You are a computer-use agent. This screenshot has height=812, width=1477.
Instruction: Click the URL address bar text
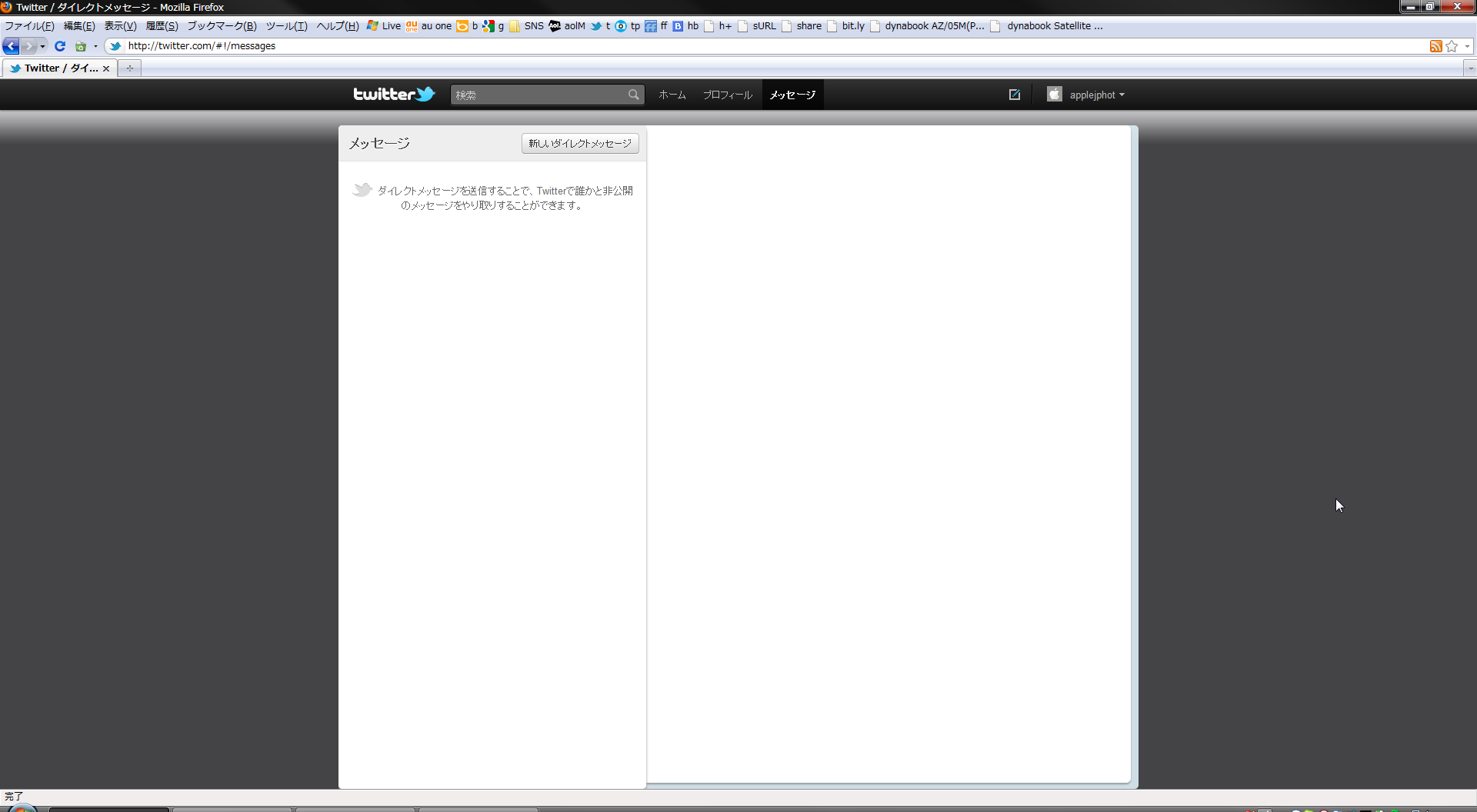[202, 46]
